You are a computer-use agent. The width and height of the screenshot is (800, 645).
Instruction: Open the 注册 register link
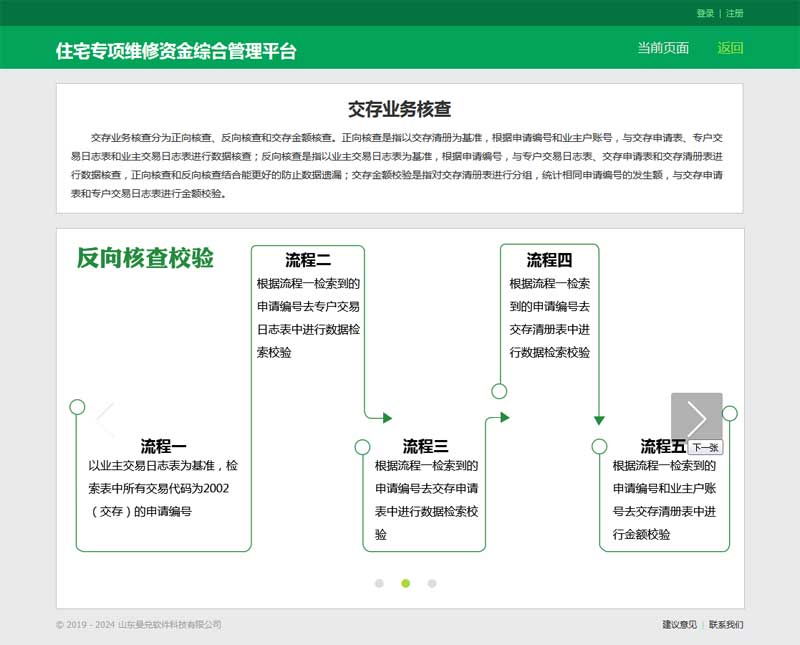click(x=735, y=13)
